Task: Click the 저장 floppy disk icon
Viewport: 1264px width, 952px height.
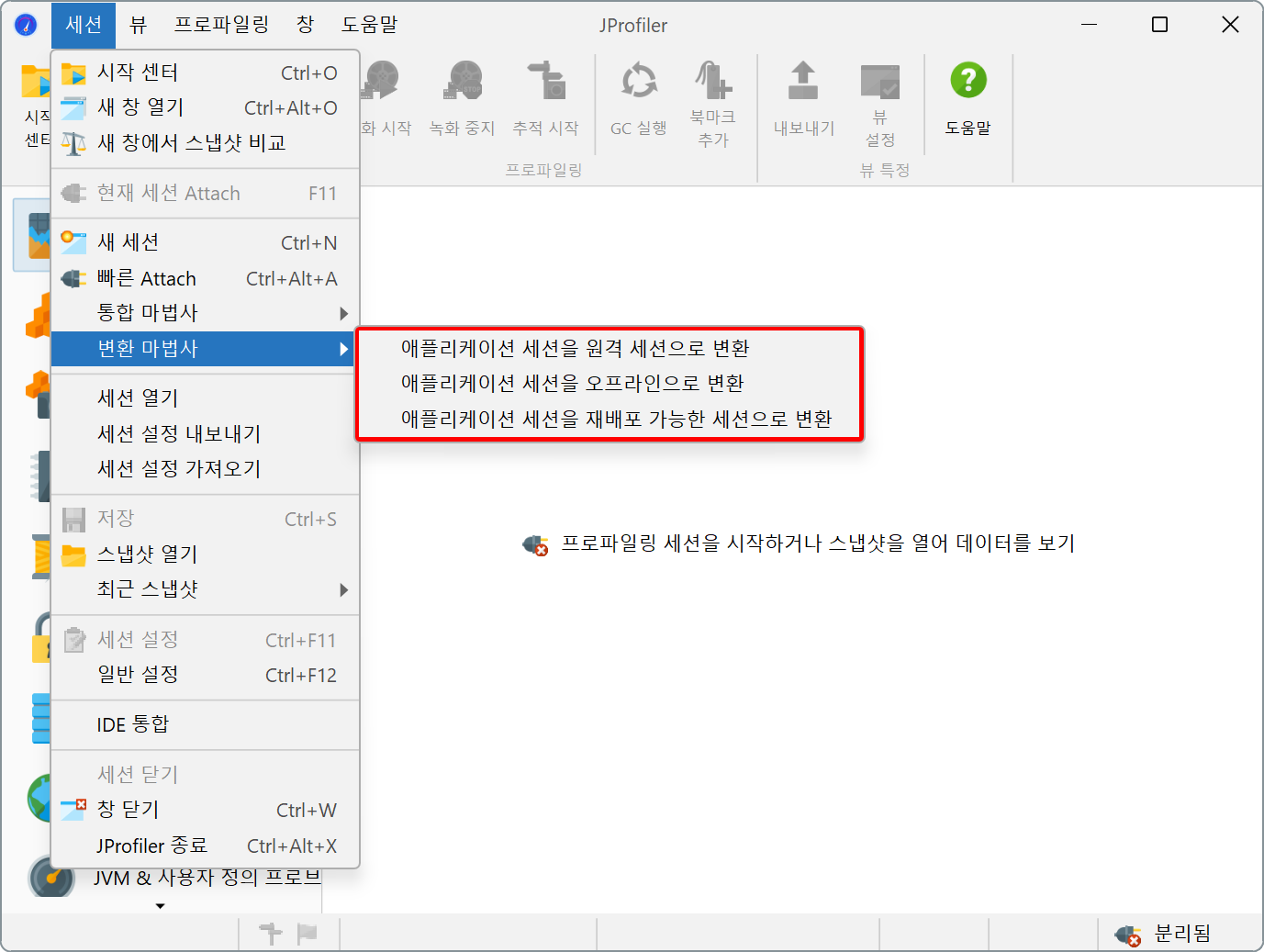Action: (x=73, y=520)
